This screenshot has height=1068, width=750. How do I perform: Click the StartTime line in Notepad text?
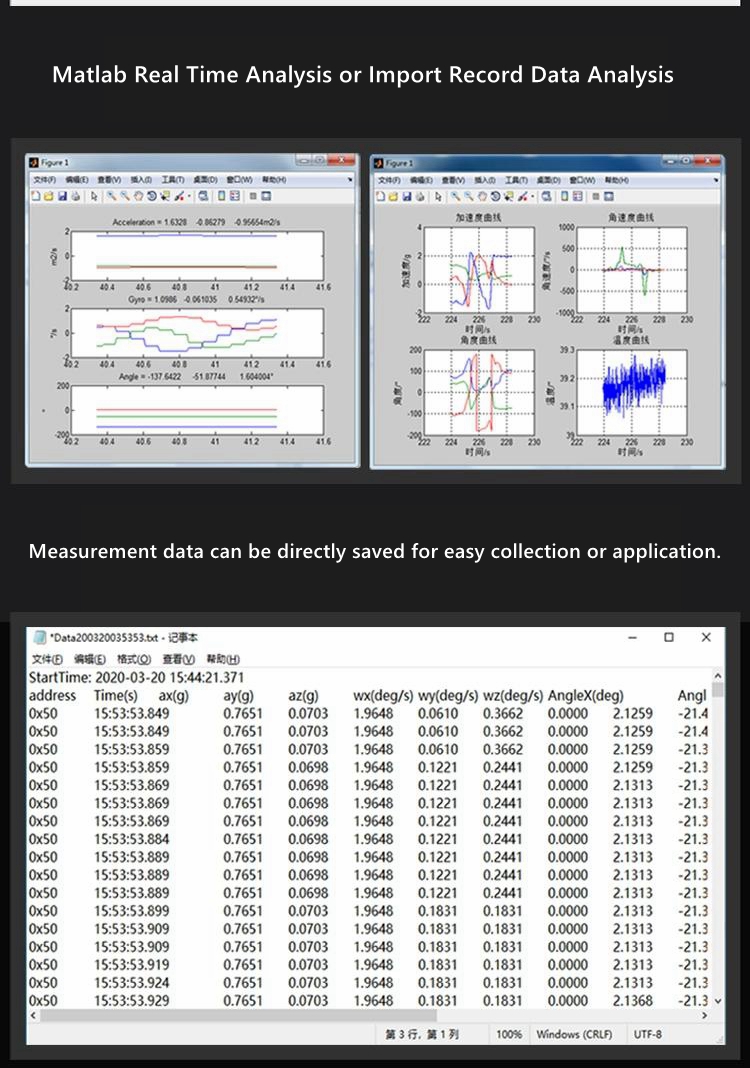coord(120,677)
